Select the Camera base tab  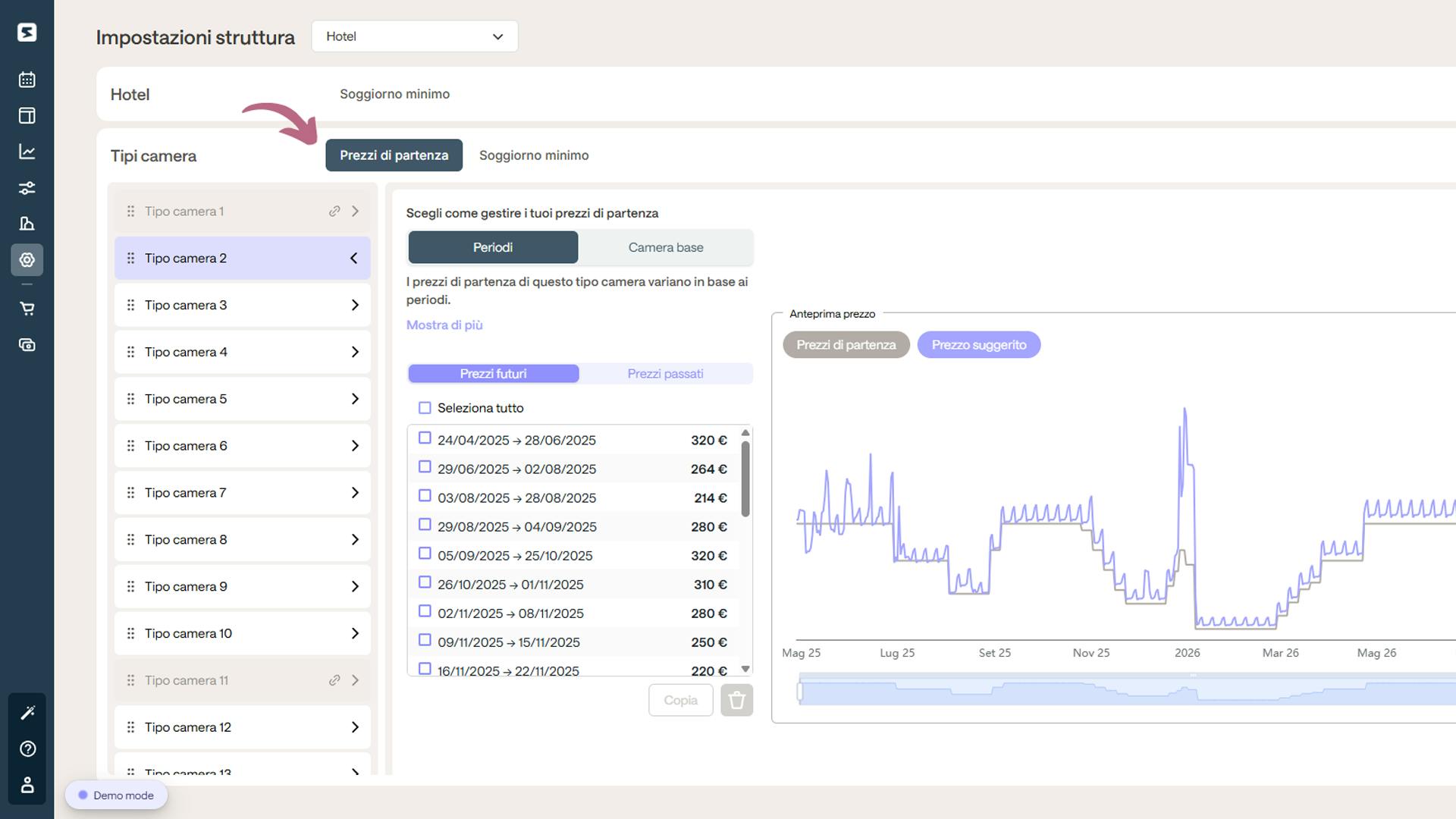(x=665, y=247)
